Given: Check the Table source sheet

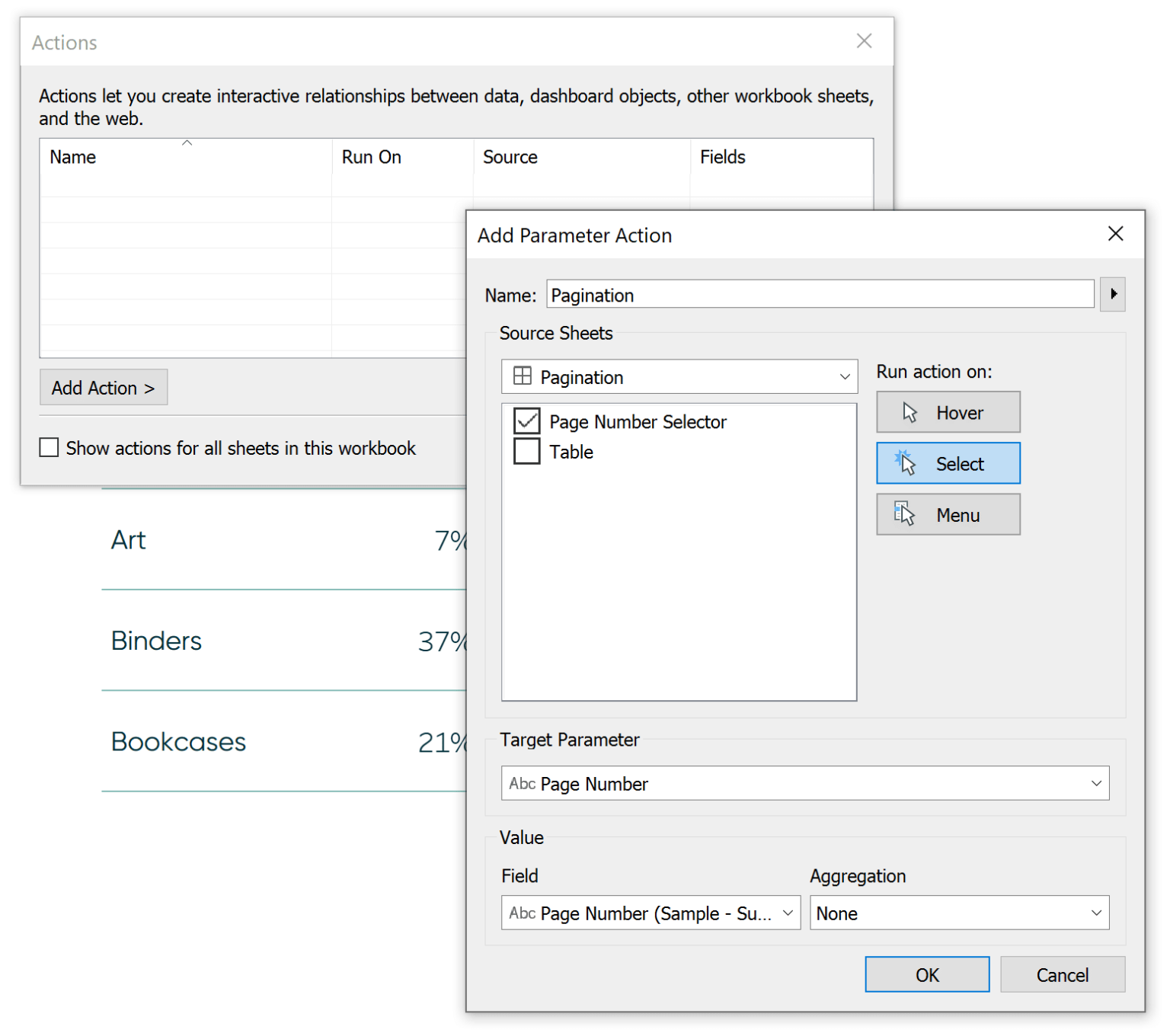Looking at the screenshot, I should 526,451.
